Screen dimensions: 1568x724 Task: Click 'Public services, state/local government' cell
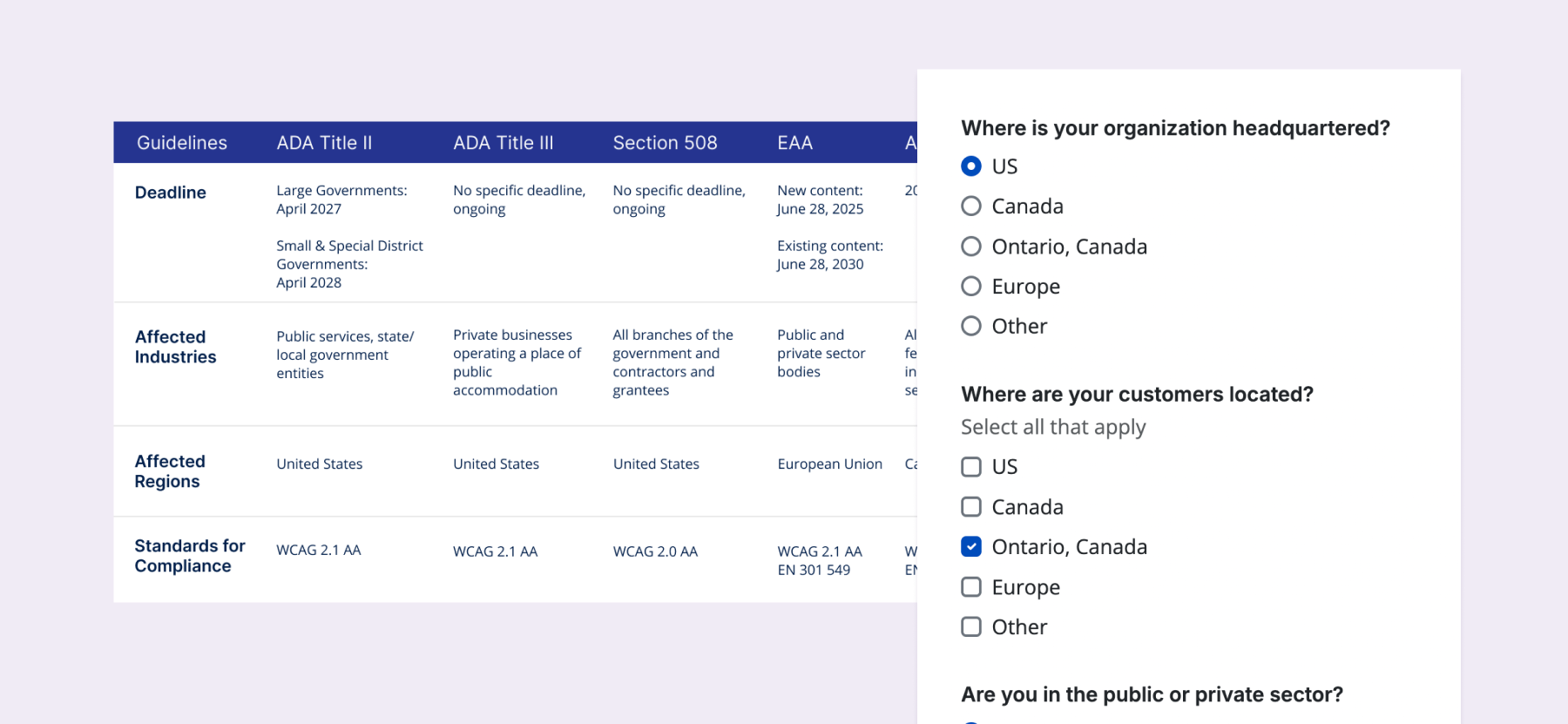click(x=345, y=355)
